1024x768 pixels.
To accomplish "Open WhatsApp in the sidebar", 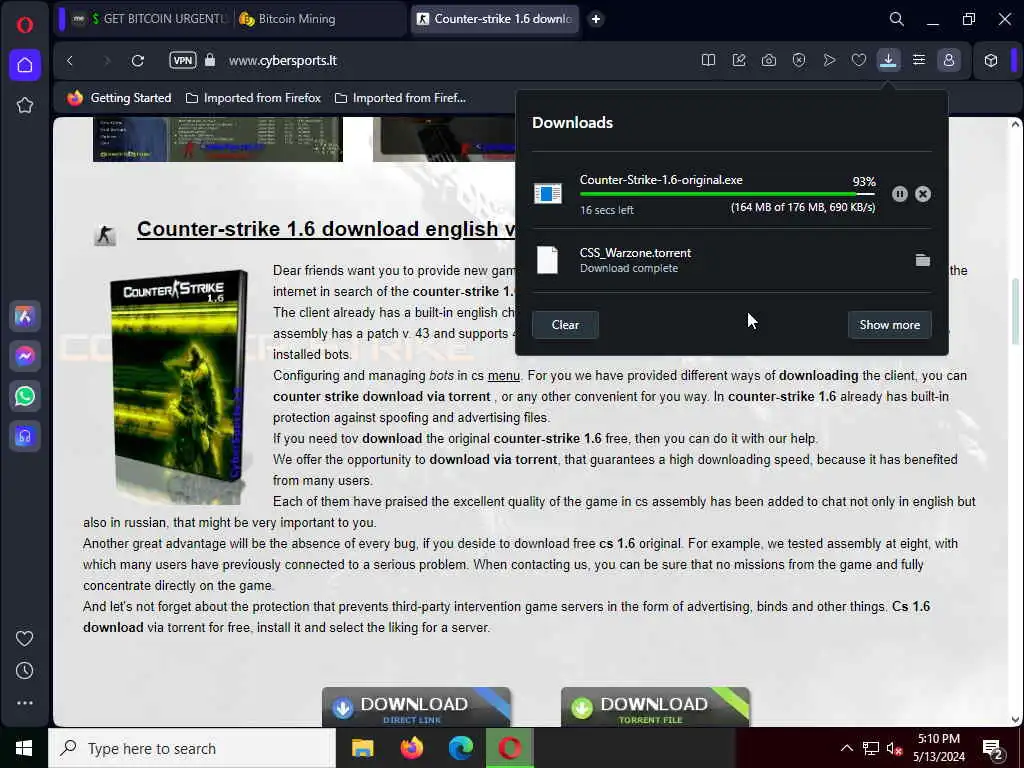I will [25, 396].
